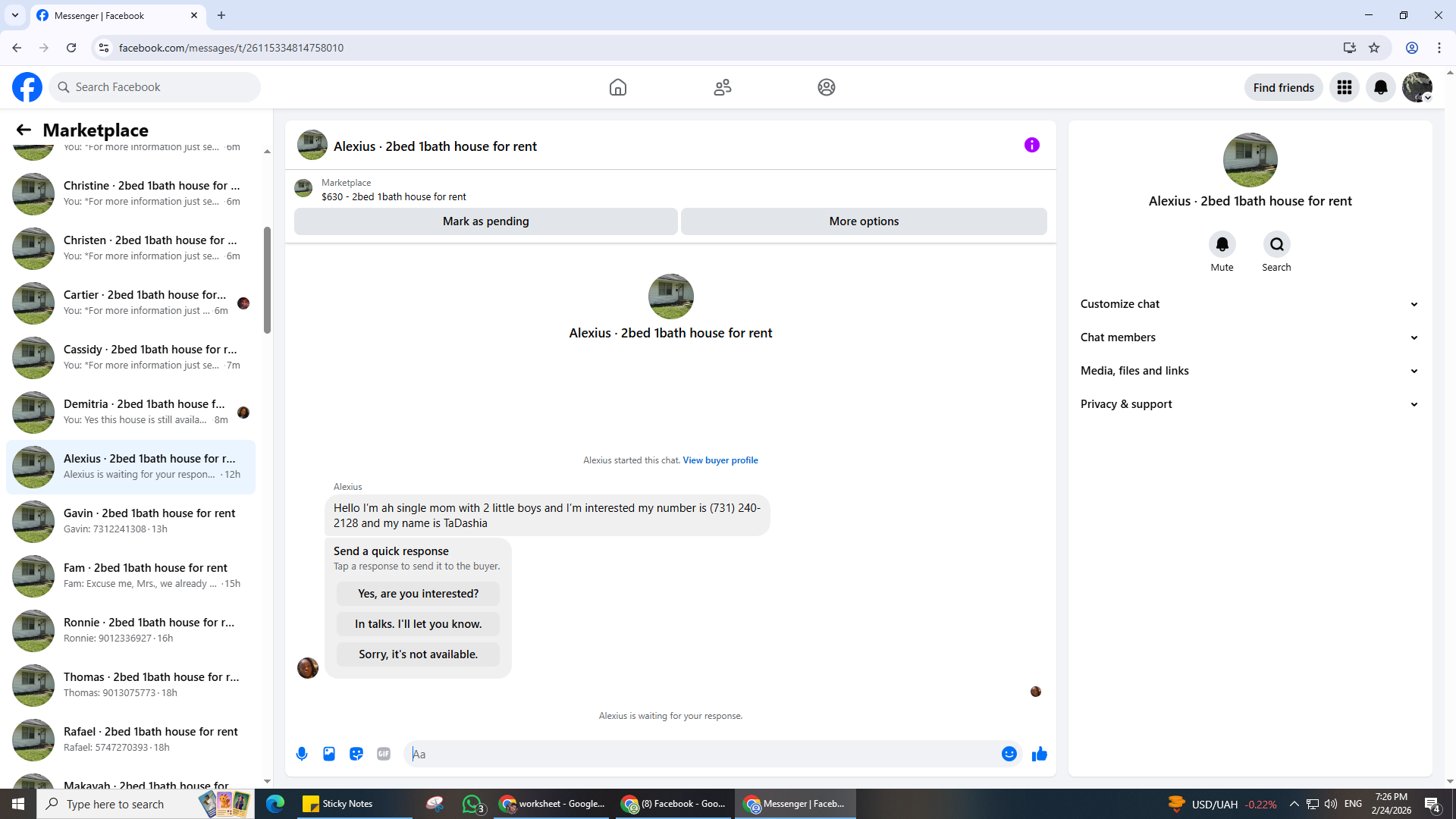Viewport: 1456px width, 819px height.
Task: Attach a file using the photo icon
Action: coord(329,754)
